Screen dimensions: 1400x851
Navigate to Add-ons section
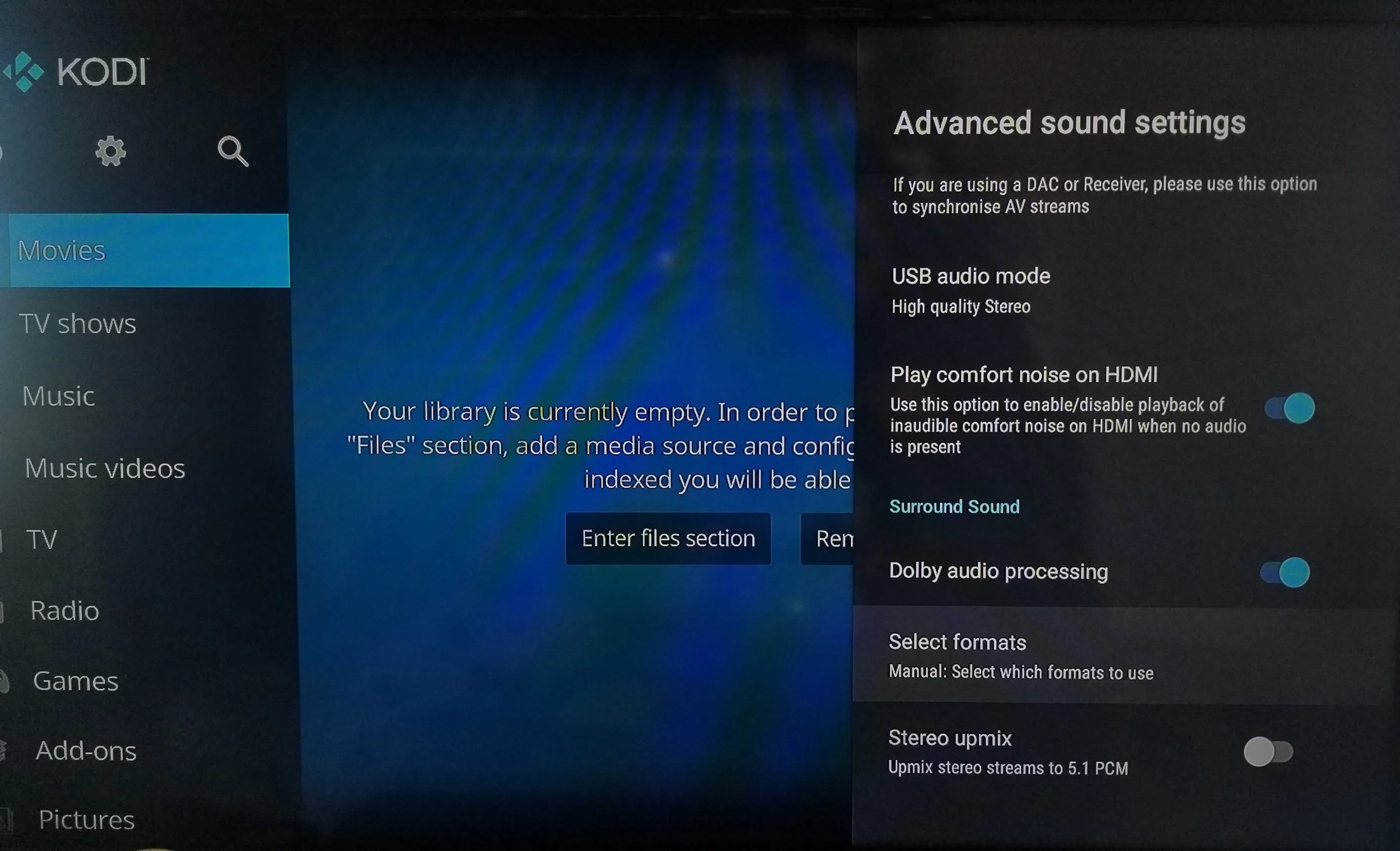(86, 751)
